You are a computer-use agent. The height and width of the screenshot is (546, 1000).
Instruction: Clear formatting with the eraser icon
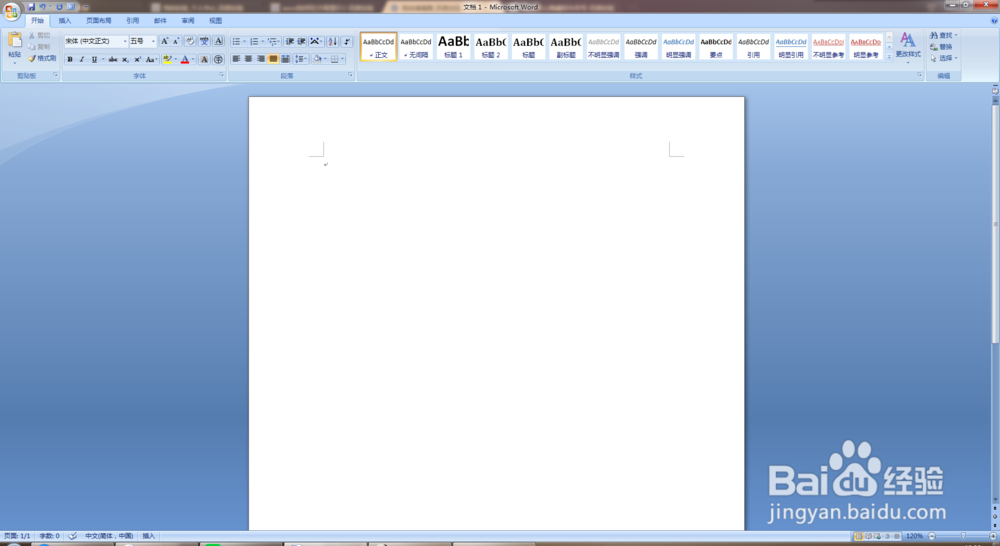190,41
